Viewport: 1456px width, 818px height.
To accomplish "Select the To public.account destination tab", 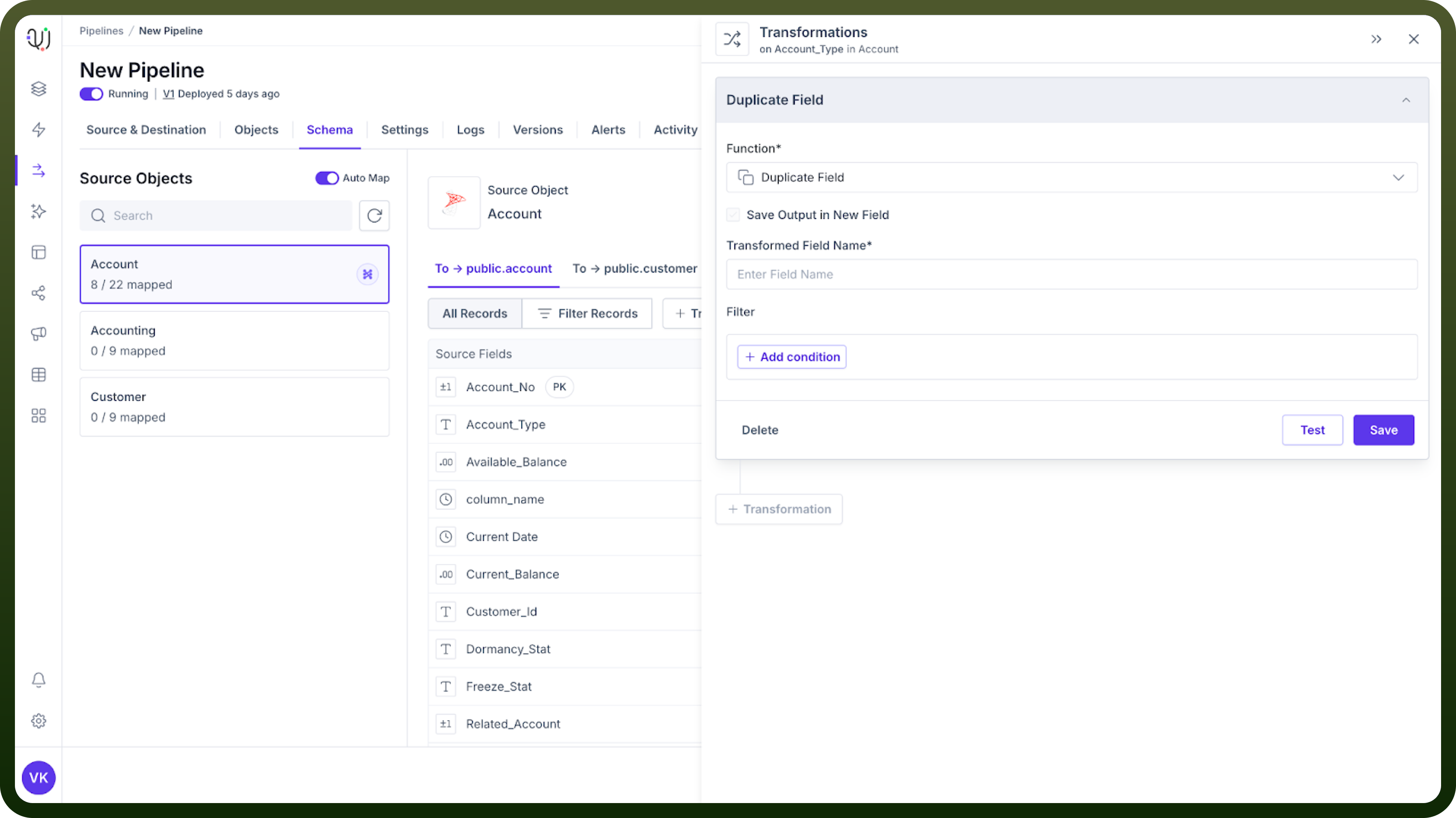I will (493, 269).
